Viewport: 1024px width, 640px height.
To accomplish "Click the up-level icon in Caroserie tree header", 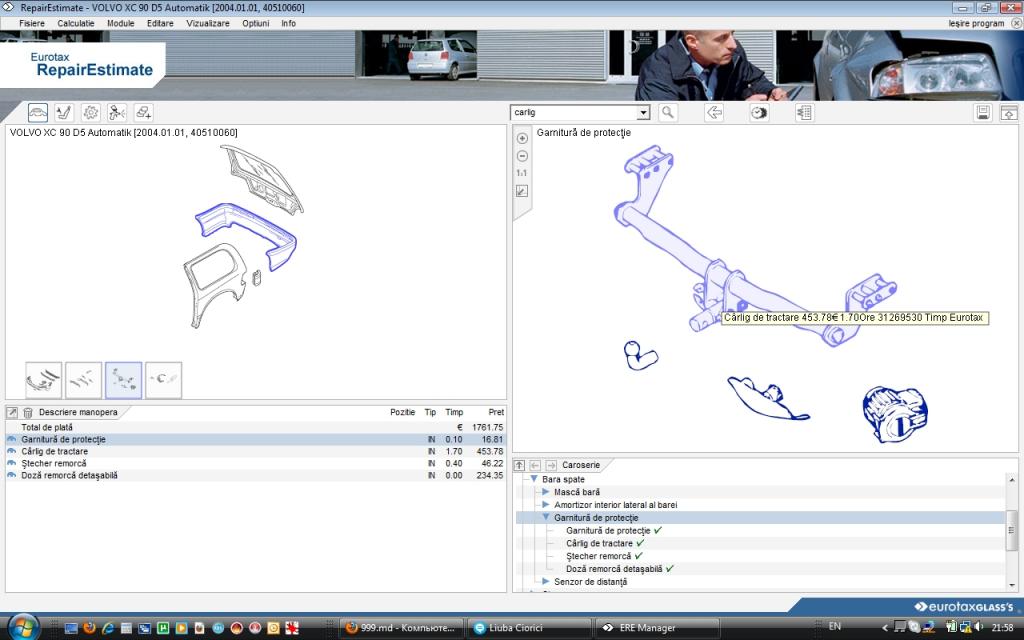I will pyautogui.click(x=519, y=465).
